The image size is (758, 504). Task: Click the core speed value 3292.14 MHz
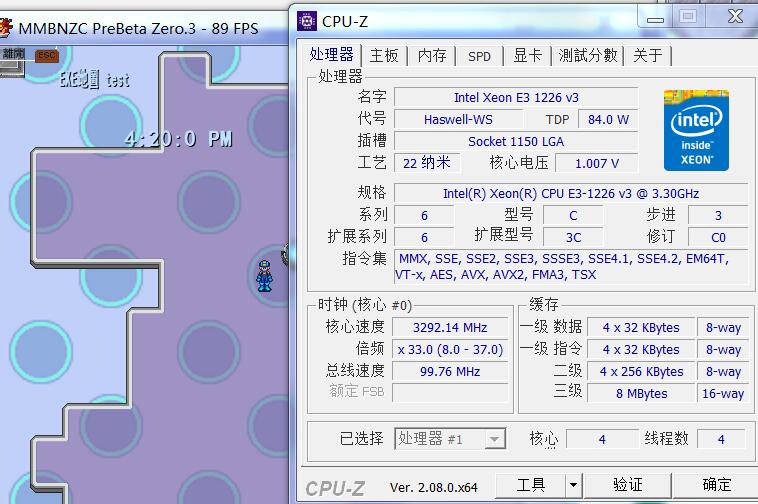coord(450,327)
